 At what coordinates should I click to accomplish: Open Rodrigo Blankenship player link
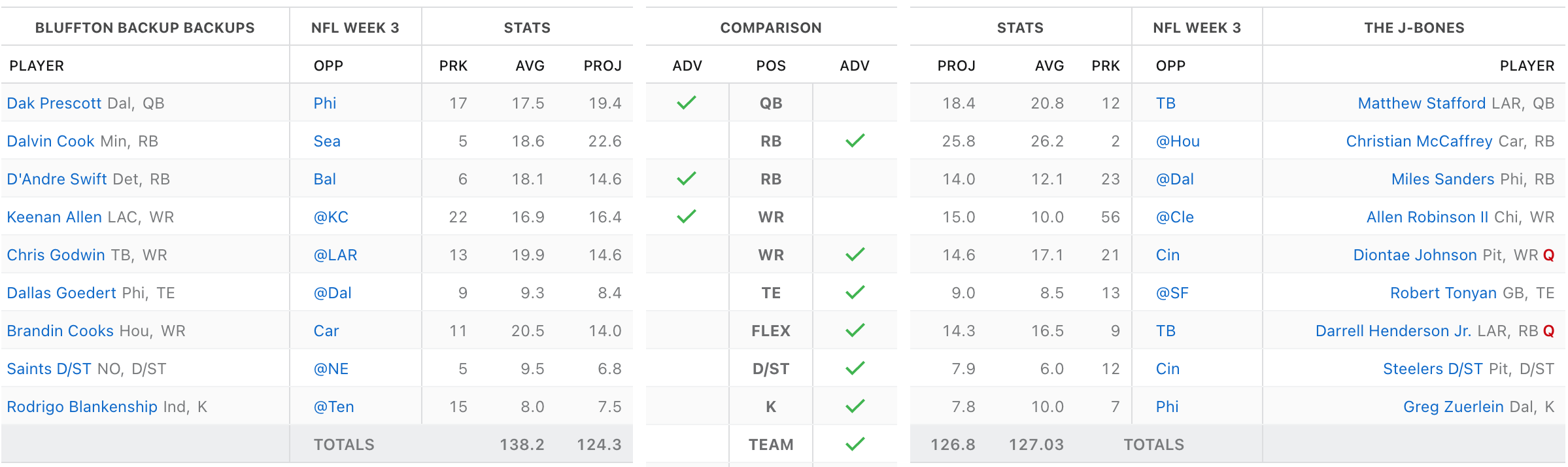point(82,407)
